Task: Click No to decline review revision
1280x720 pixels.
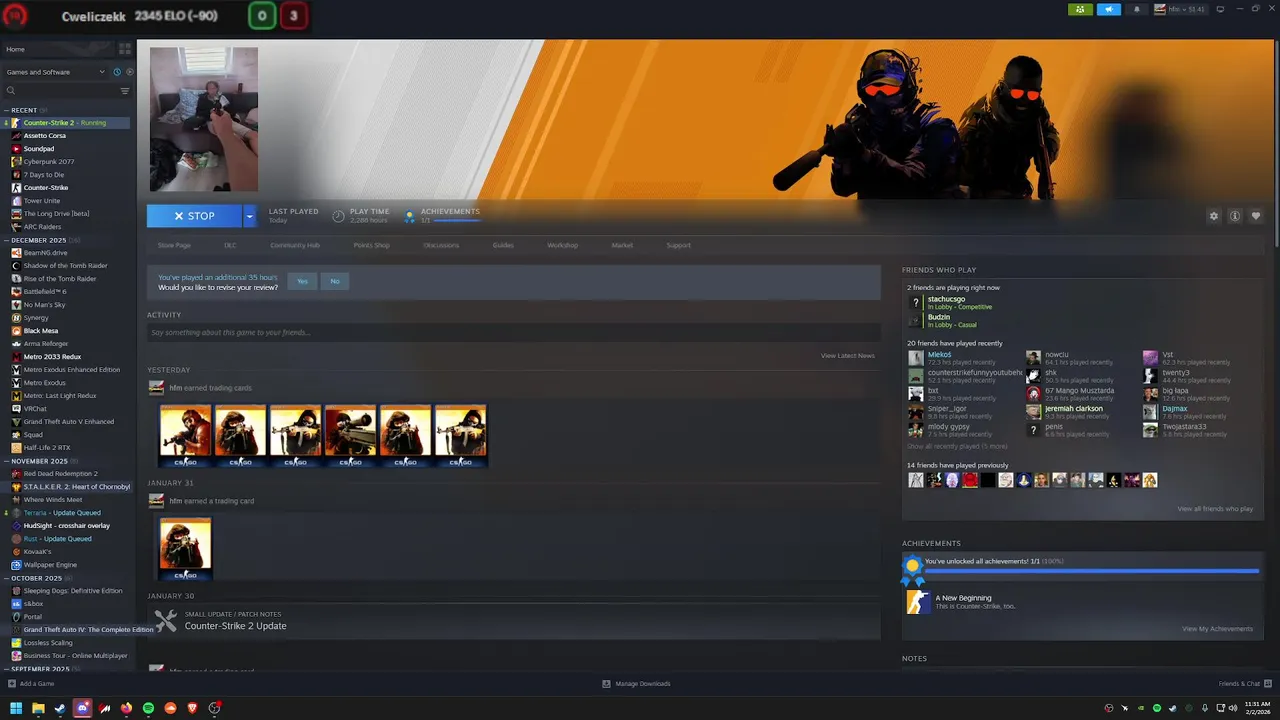Action: (x=335, y=281)
